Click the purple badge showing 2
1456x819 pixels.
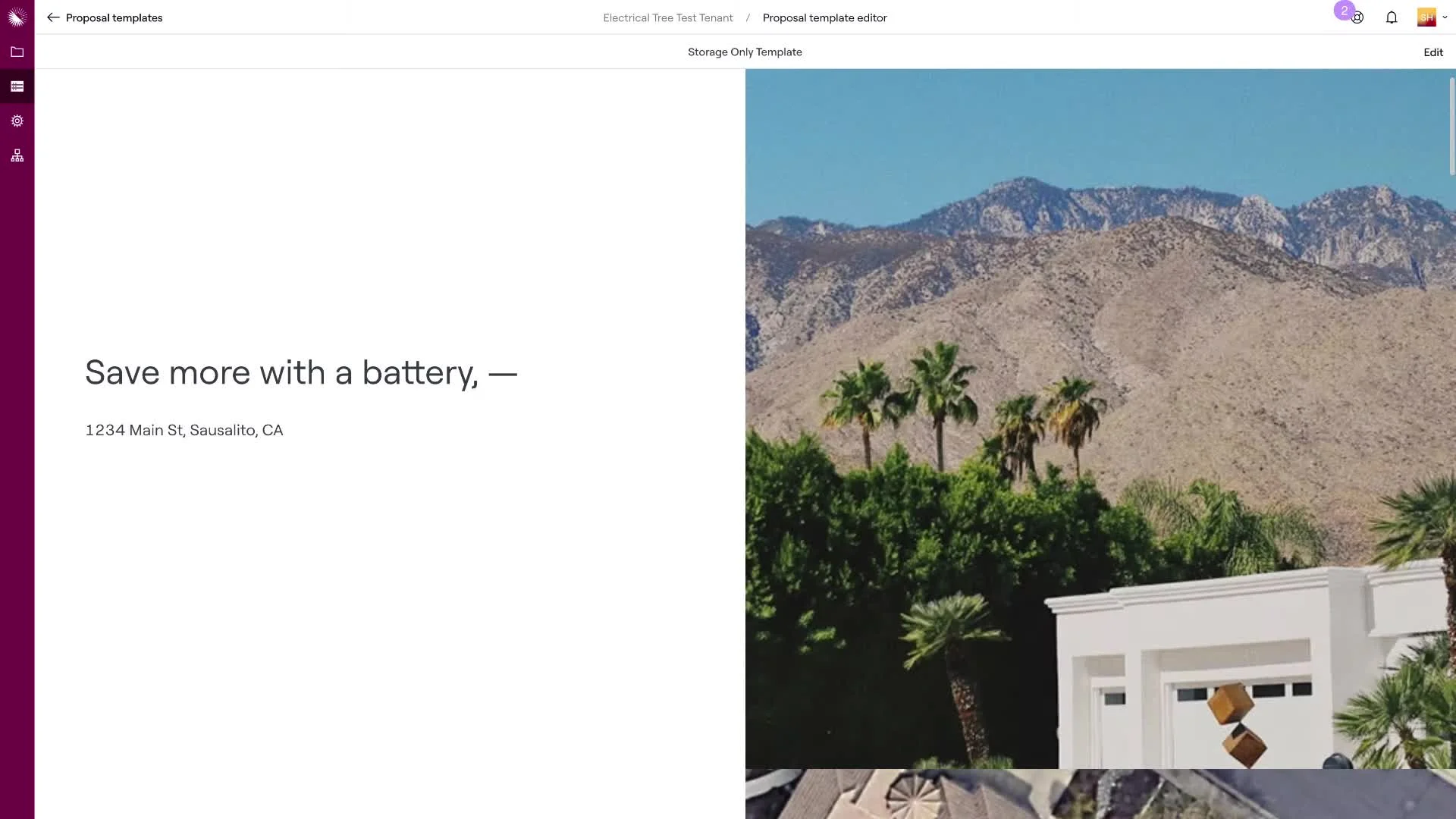pyautogui.click(x=1344, y=11)
